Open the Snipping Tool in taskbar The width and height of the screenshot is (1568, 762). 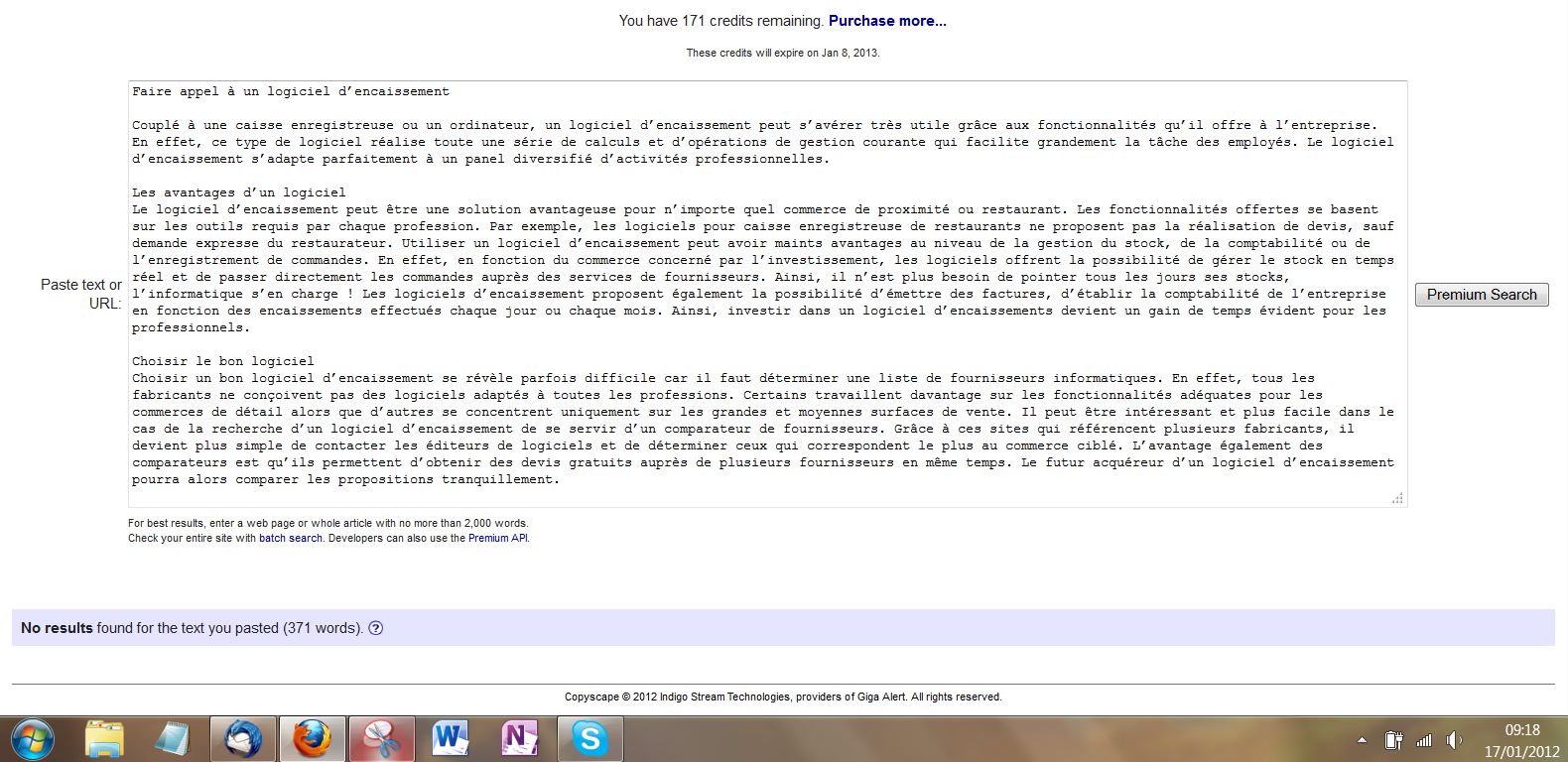(x=381, y=739)
